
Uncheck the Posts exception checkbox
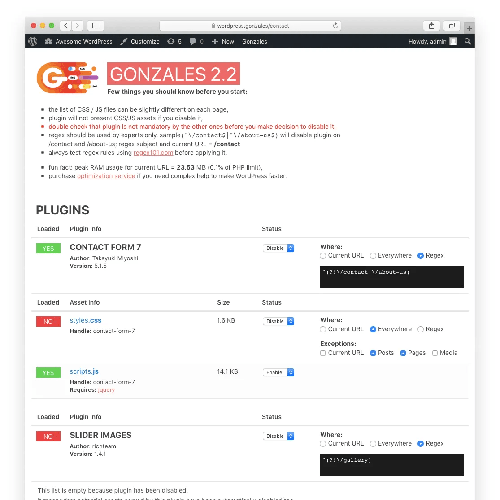[373, 353]
